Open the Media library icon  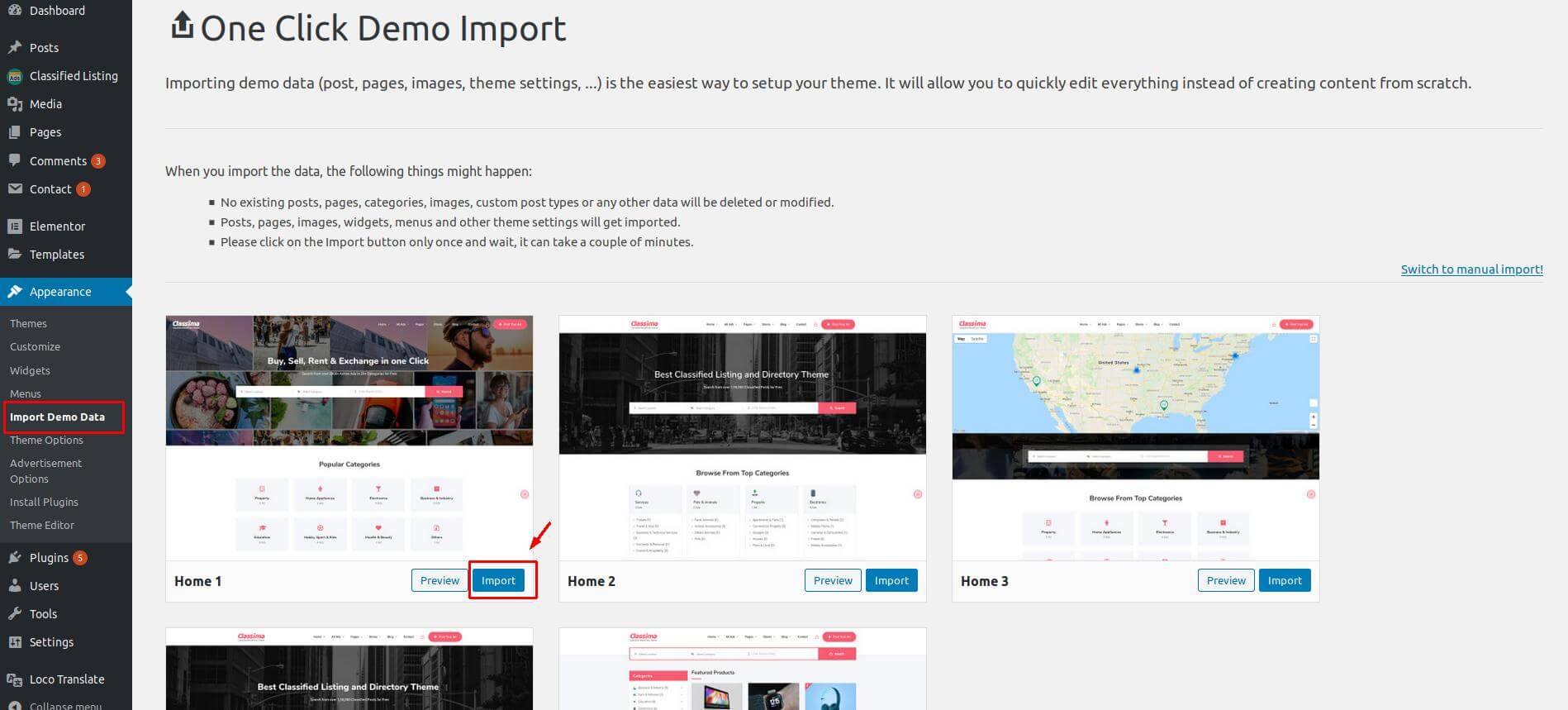[x=14, y=104]
